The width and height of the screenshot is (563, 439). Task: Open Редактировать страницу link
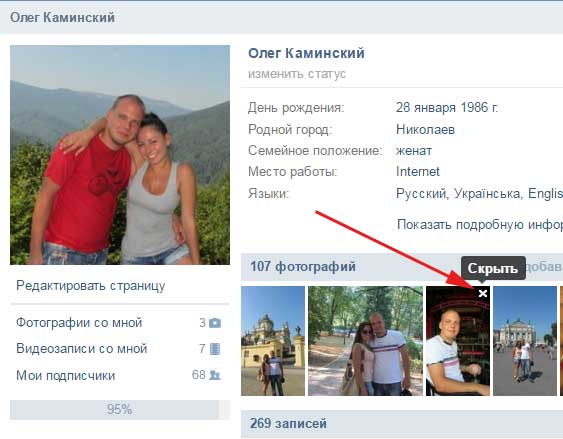coord(90,286)
